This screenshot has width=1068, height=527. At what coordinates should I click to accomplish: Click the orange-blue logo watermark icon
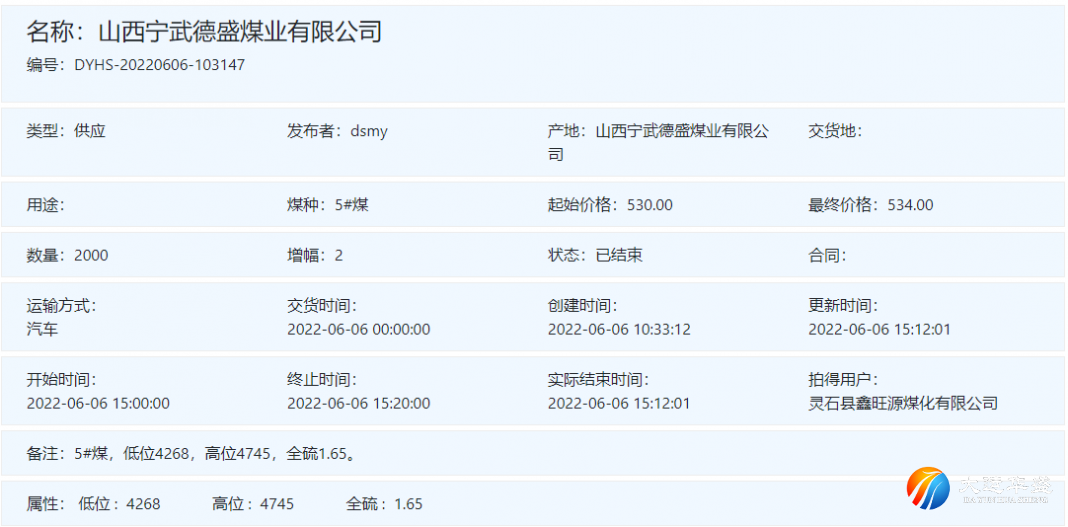point(928,487)
